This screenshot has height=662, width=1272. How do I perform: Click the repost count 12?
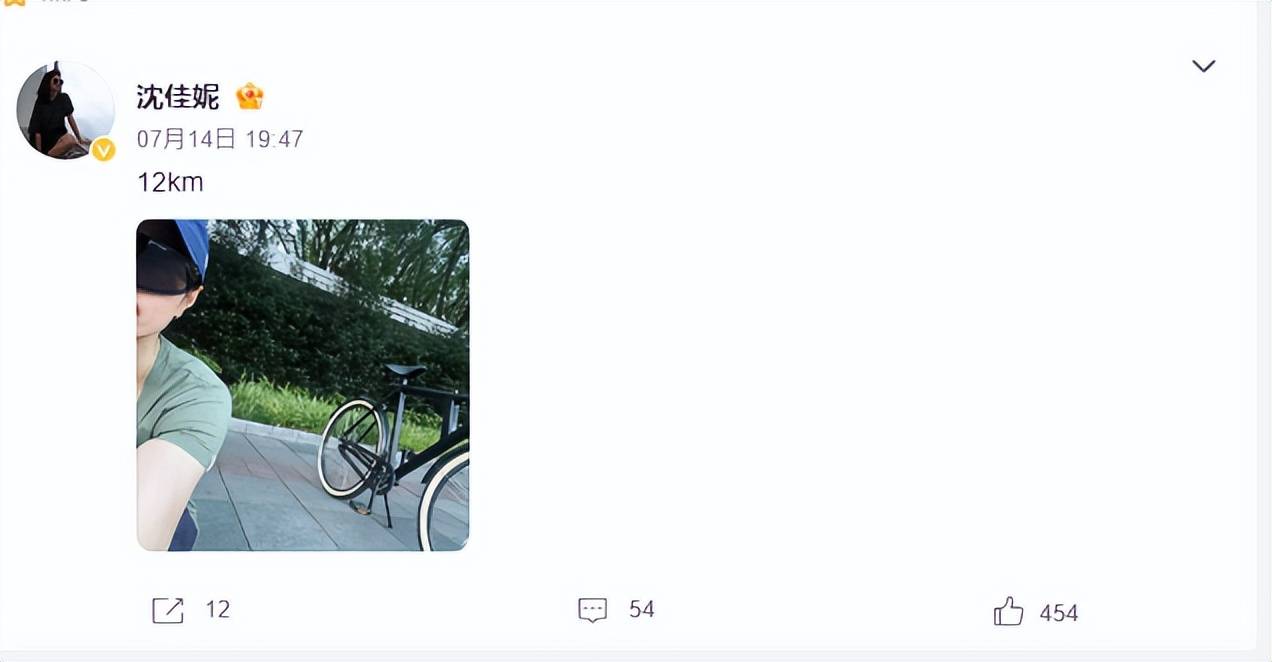[x=217, y=609]
